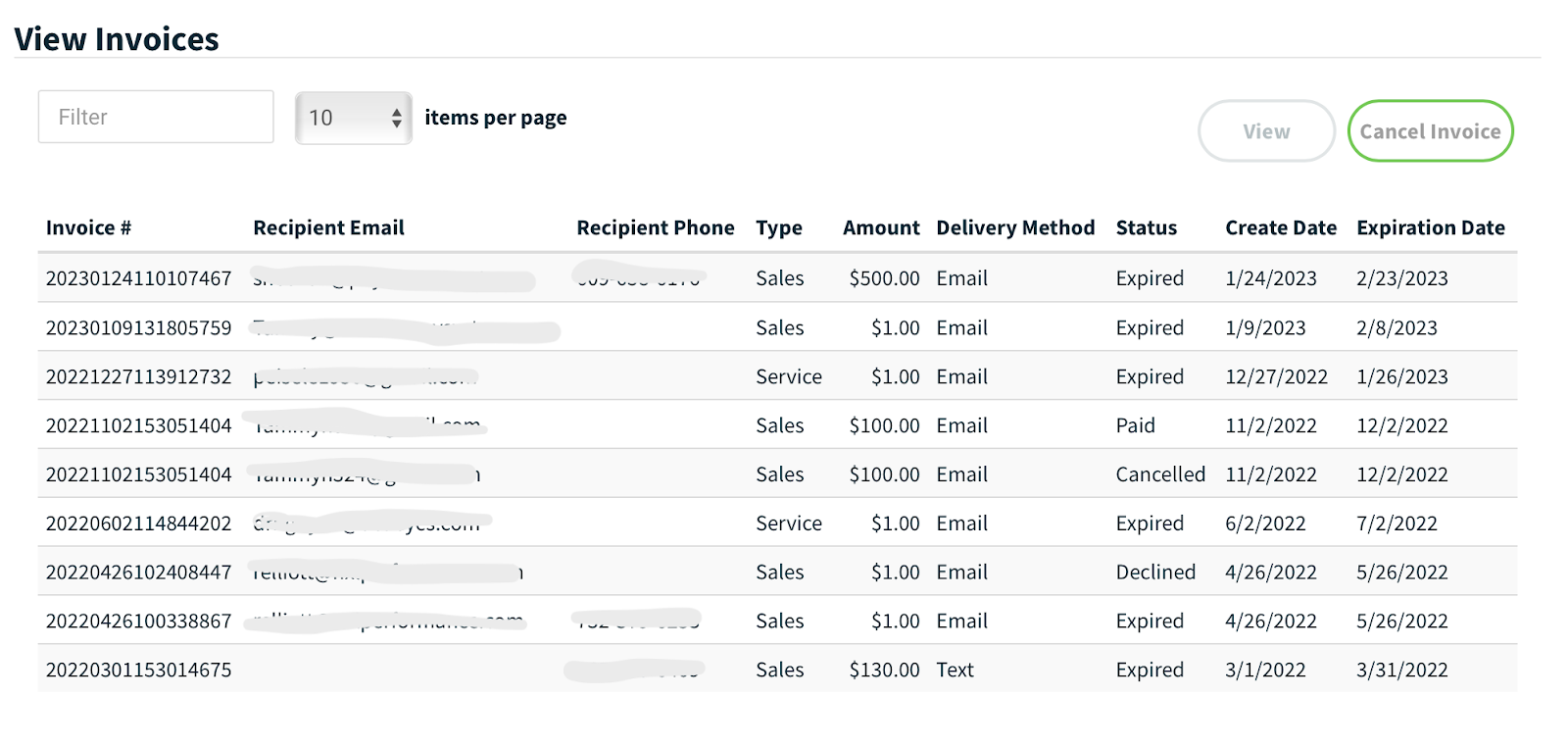Click the Text delivery method cell

click(x=955, y=671)
